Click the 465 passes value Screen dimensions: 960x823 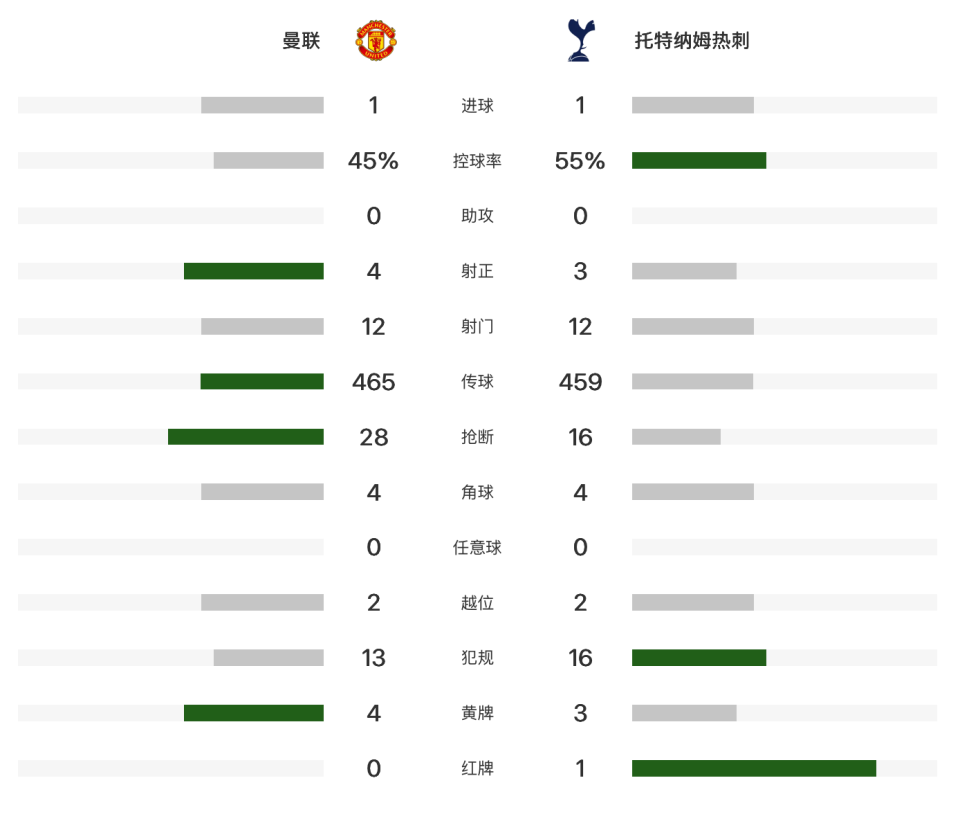pyautogui.click(x=373, y=382)
